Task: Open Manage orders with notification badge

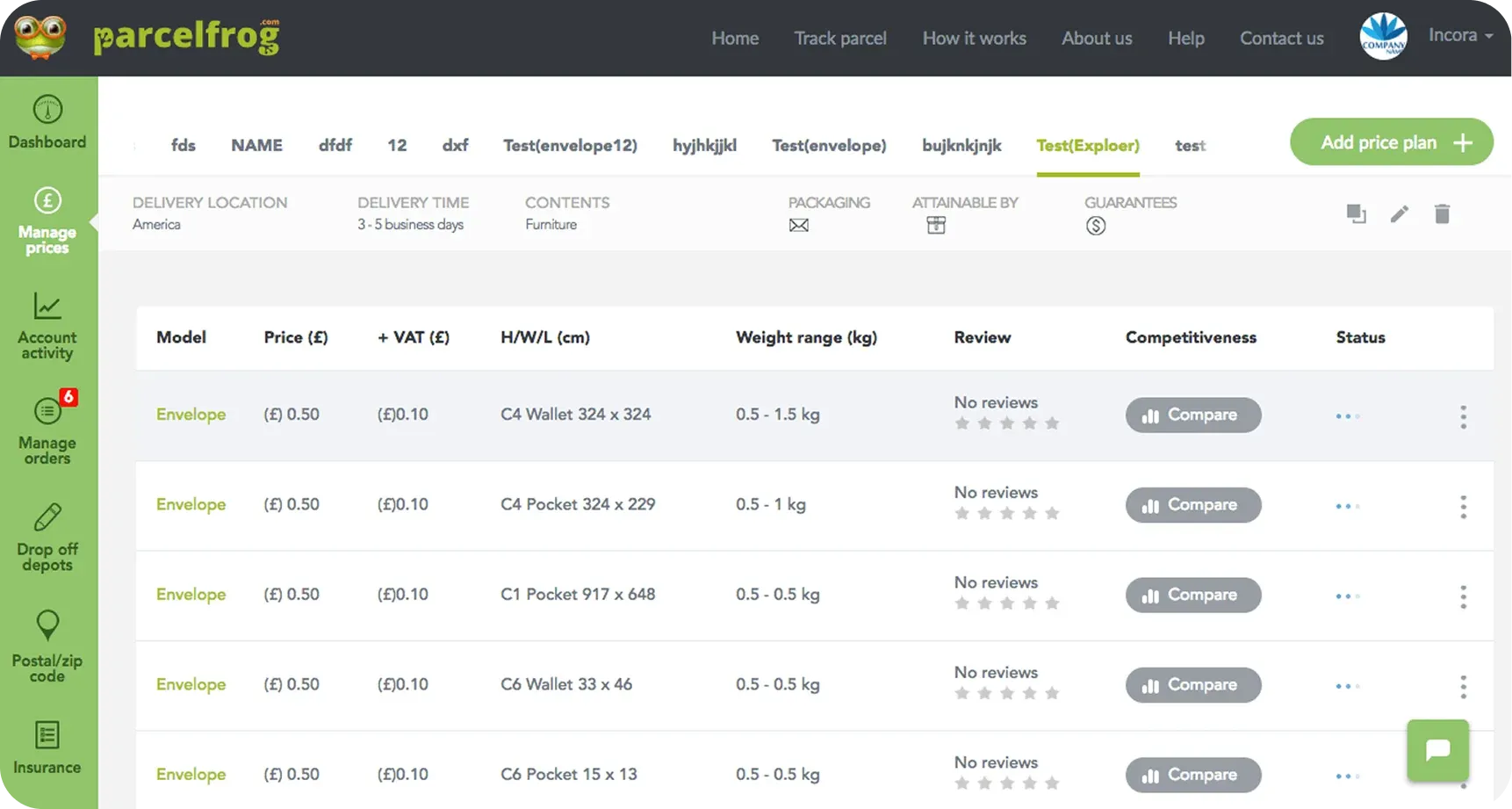Action: coord(47,411)
